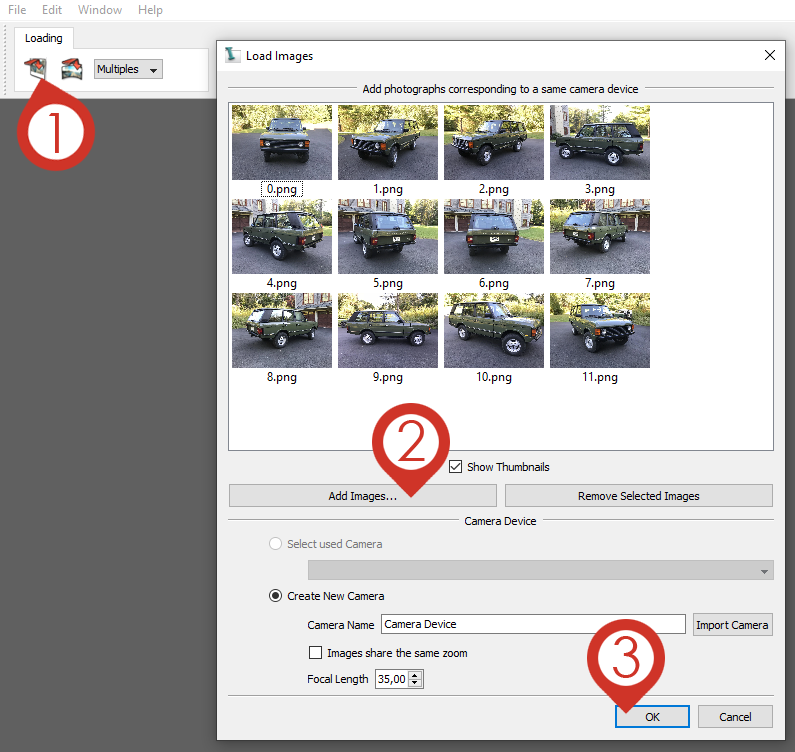The width and height of the screenshot is (795, 752).
Task: Increase Focal Length with up arrow
Action: pos(415,675)
